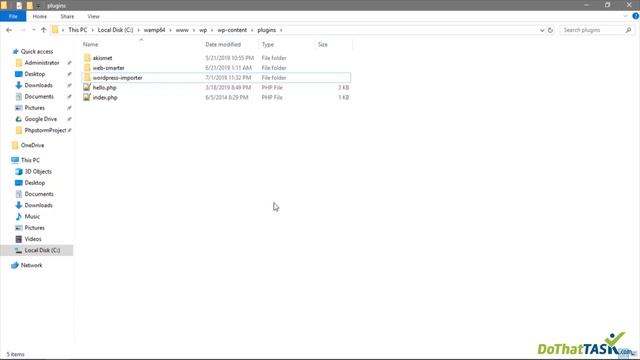
Task: Open Documents under This PC
Action: tap(39, 194)
